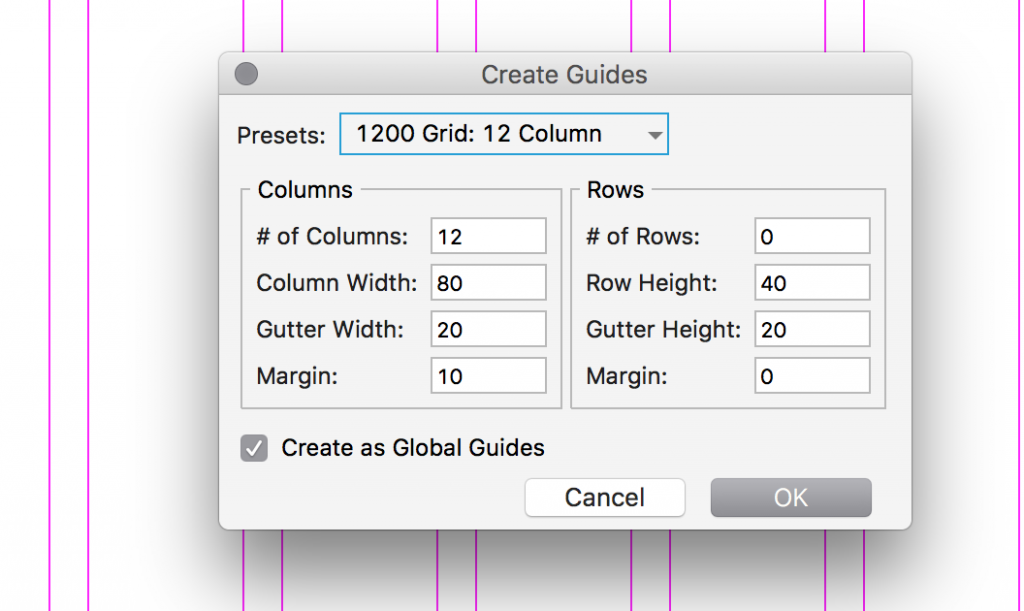Click the Cancel button
Viewport: 1024px width, 611px height.
point(604,497)
